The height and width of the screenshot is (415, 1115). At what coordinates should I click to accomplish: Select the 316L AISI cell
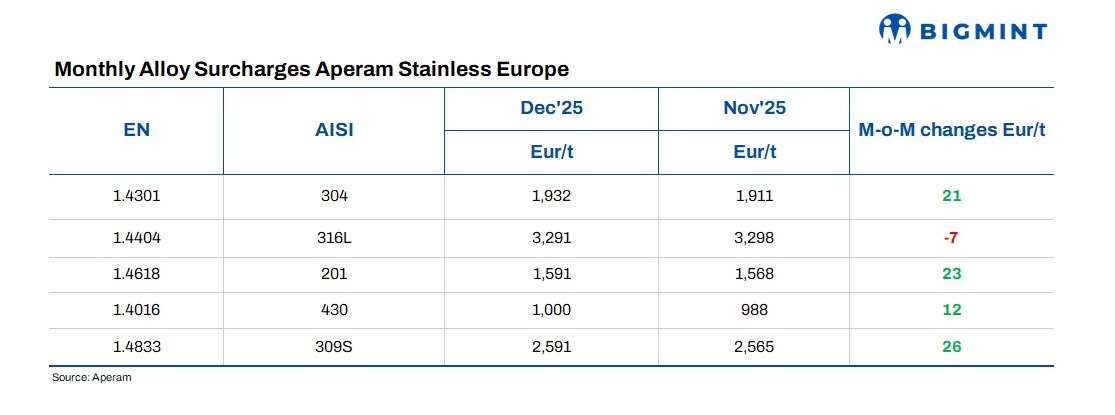[x=334, y=238]
